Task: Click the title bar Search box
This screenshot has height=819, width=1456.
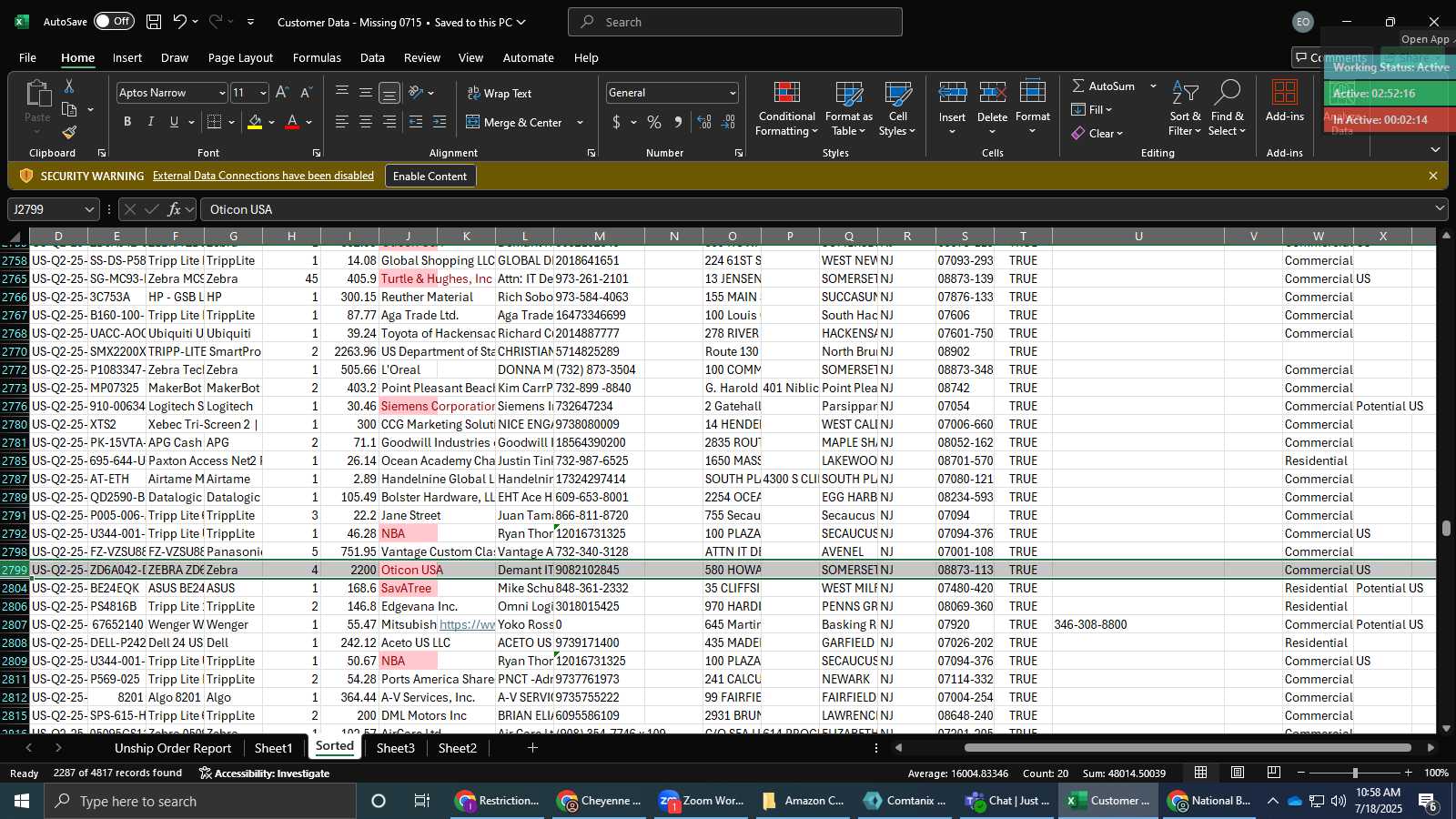Action: pos(735,22)
